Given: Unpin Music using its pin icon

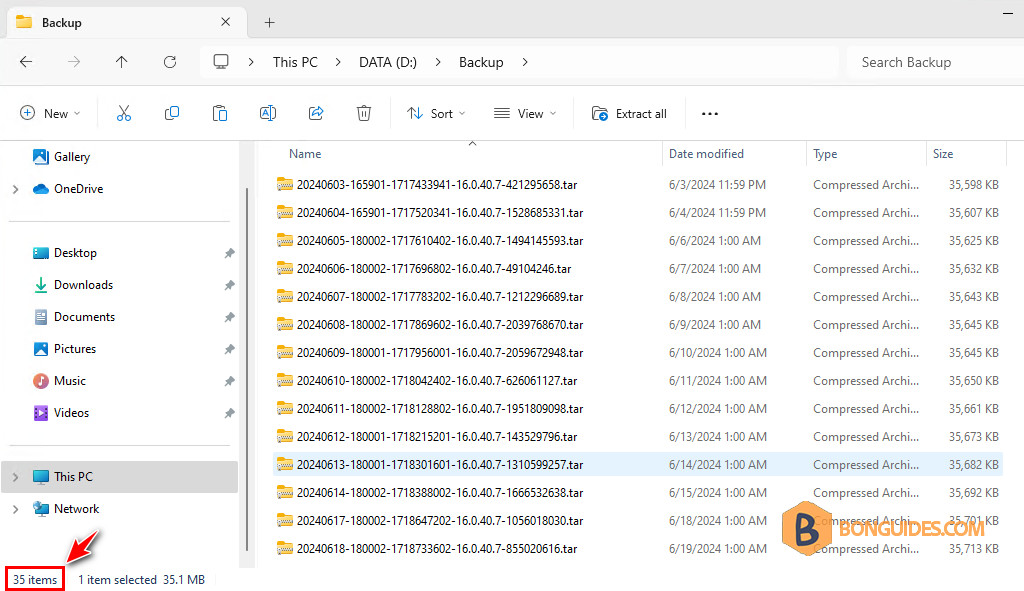Looking at the screenshot, I should (x=229, y=381).
